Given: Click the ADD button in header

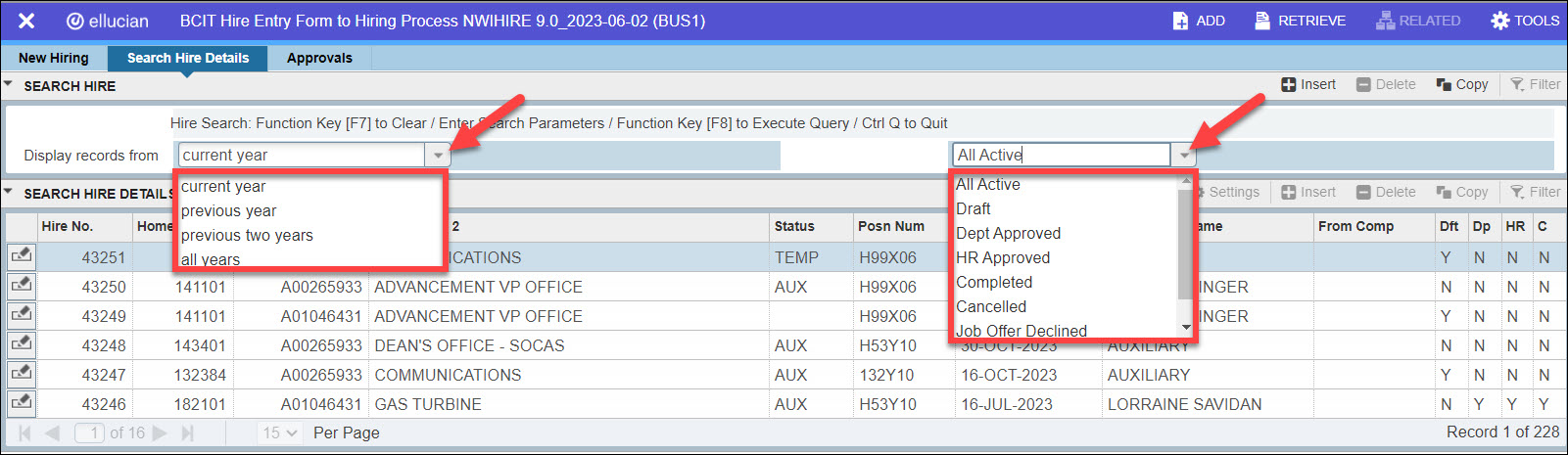Looking at the screenshot, I should click(1199, 21).
